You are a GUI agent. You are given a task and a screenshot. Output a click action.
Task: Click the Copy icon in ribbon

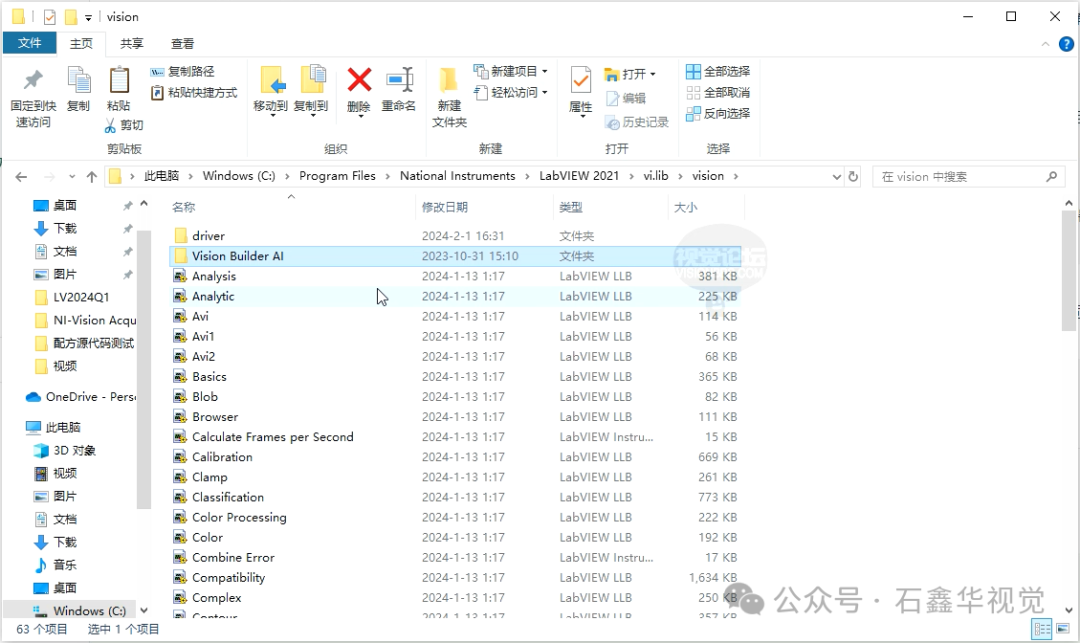[79, 80]
